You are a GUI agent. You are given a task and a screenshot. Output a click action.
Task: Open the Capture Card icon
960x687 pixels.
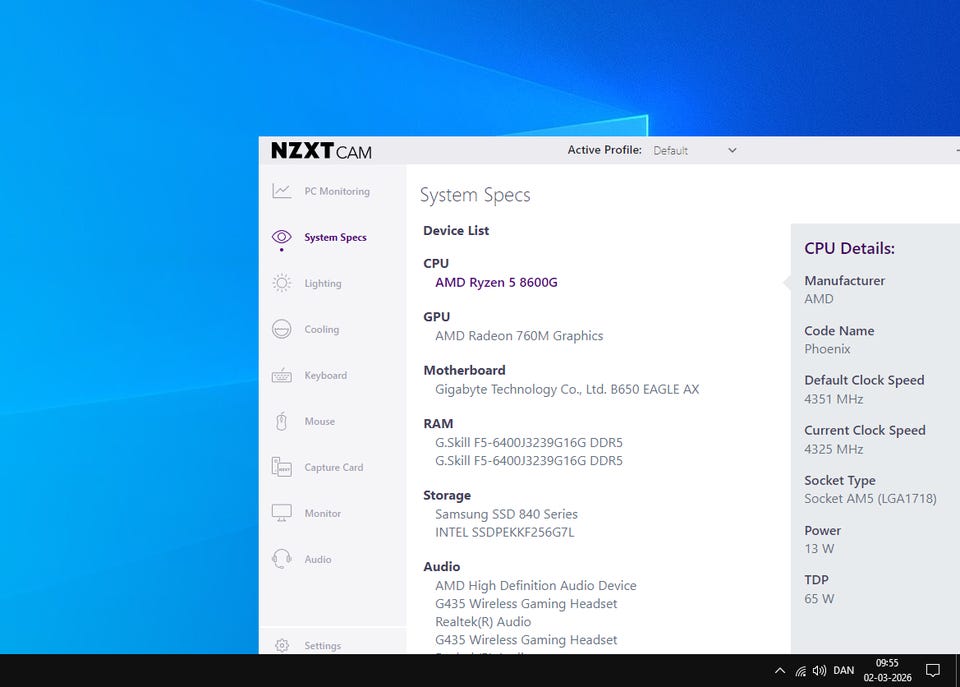[x=282, y=467]
